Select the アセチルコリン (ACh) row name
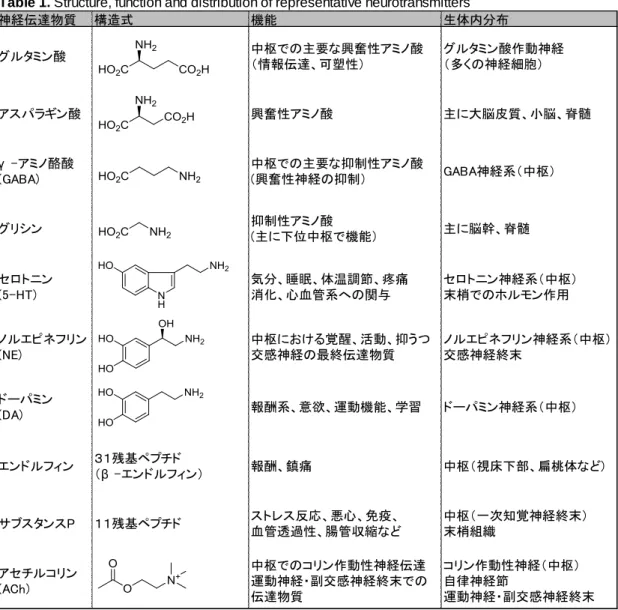Viewport: 618px width, 610px height. pos(39,581)
